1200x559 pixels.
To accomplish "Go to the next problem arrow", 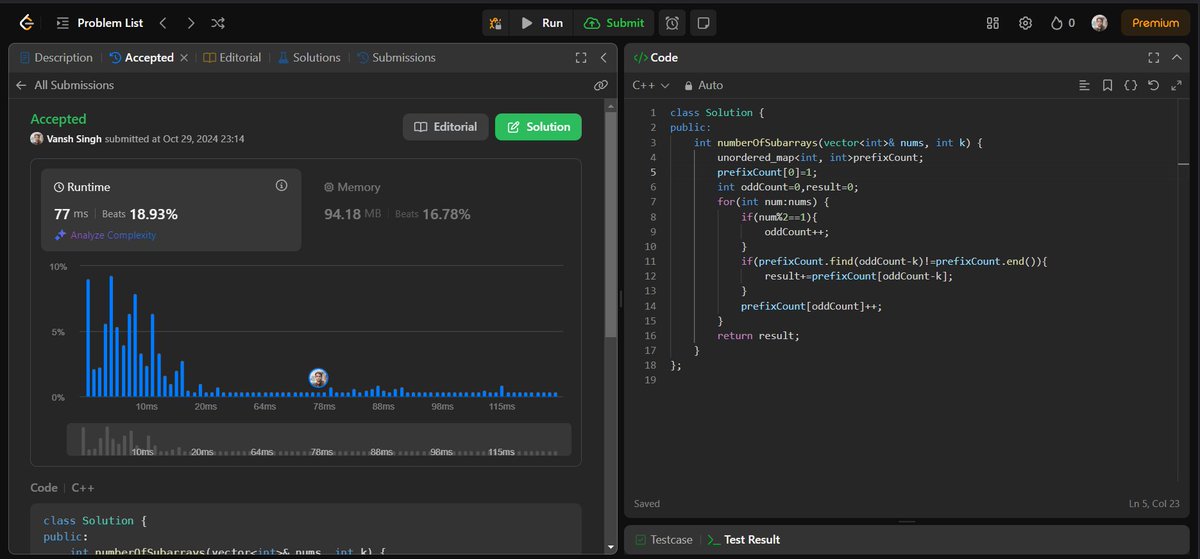I will coord(190,22).
